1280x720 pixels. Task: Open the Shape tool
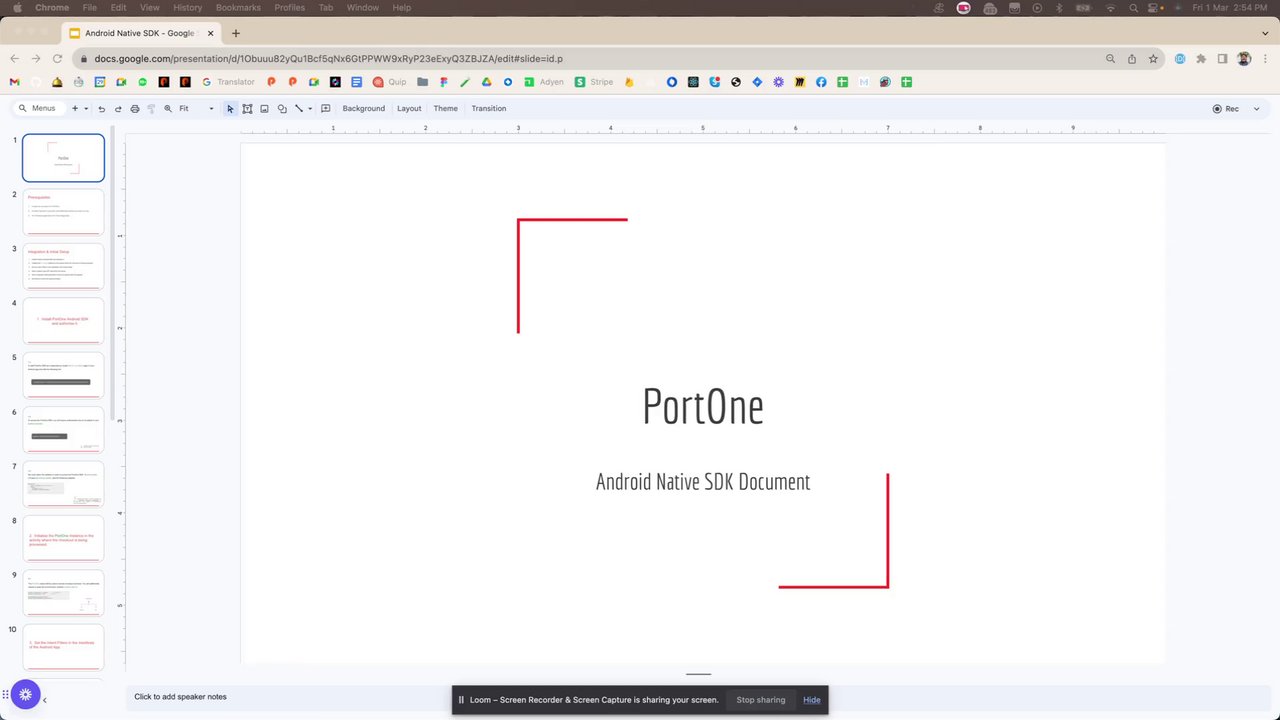point(282,108)
